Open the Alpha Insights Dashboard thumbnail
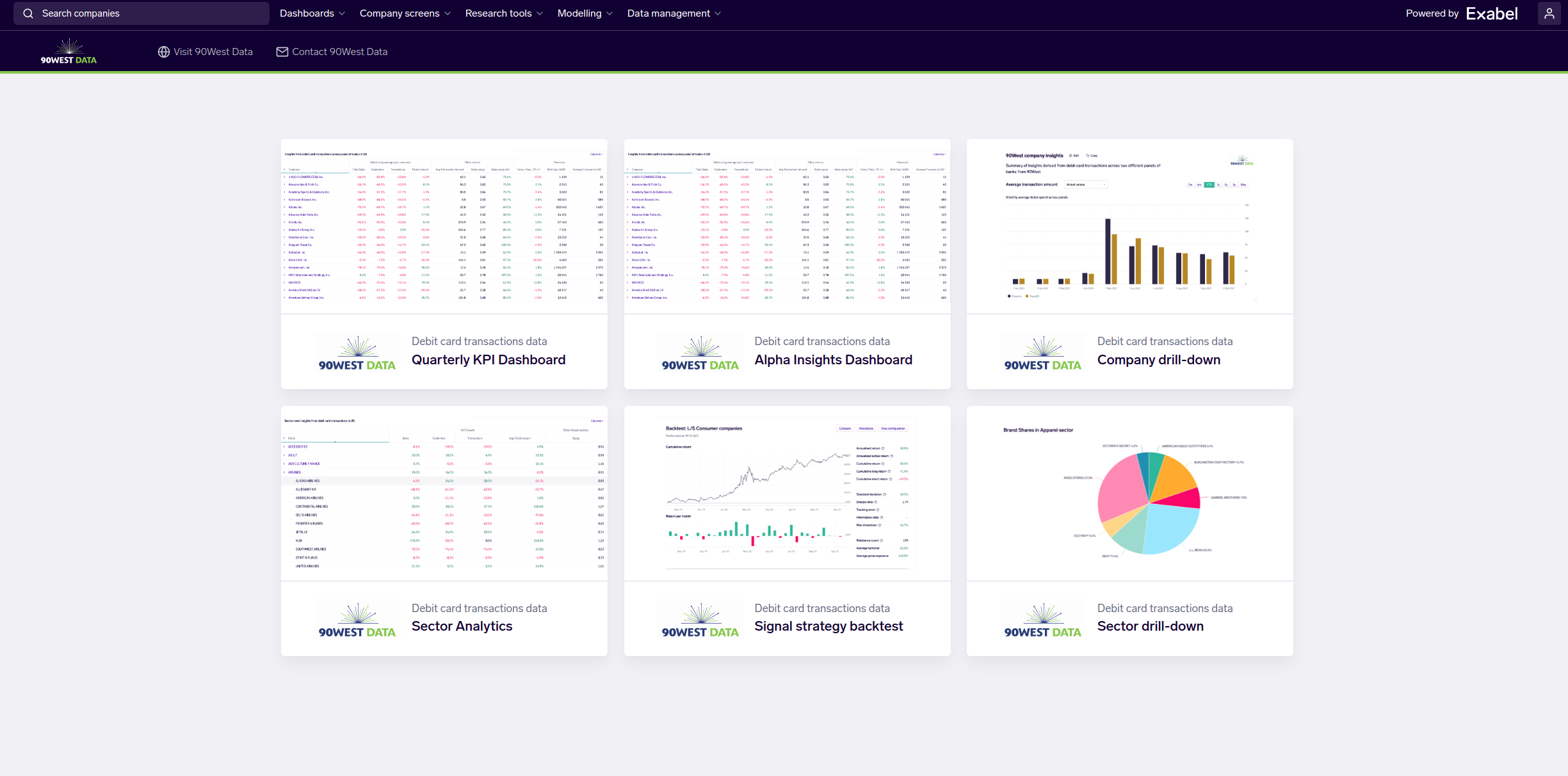The image size is (1568, 776). click(x=787, y=226)
